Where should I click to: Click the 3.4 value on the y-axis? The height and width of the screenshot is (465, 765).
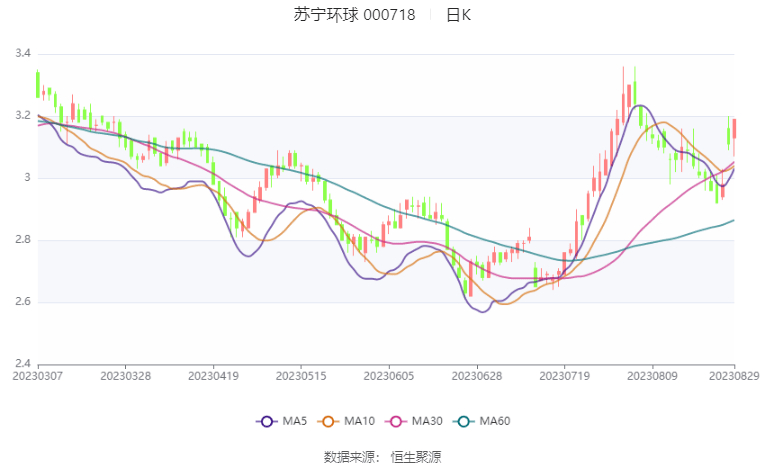[22, 54]
